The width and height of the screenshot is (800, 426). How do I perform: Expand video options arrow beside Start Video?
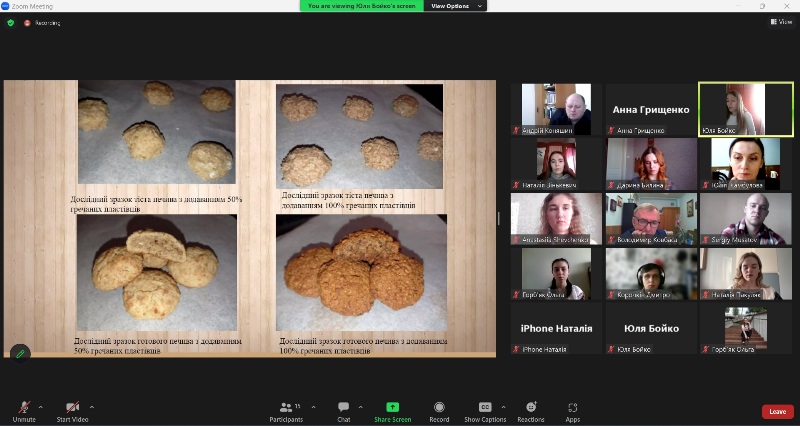click(92, 407)
